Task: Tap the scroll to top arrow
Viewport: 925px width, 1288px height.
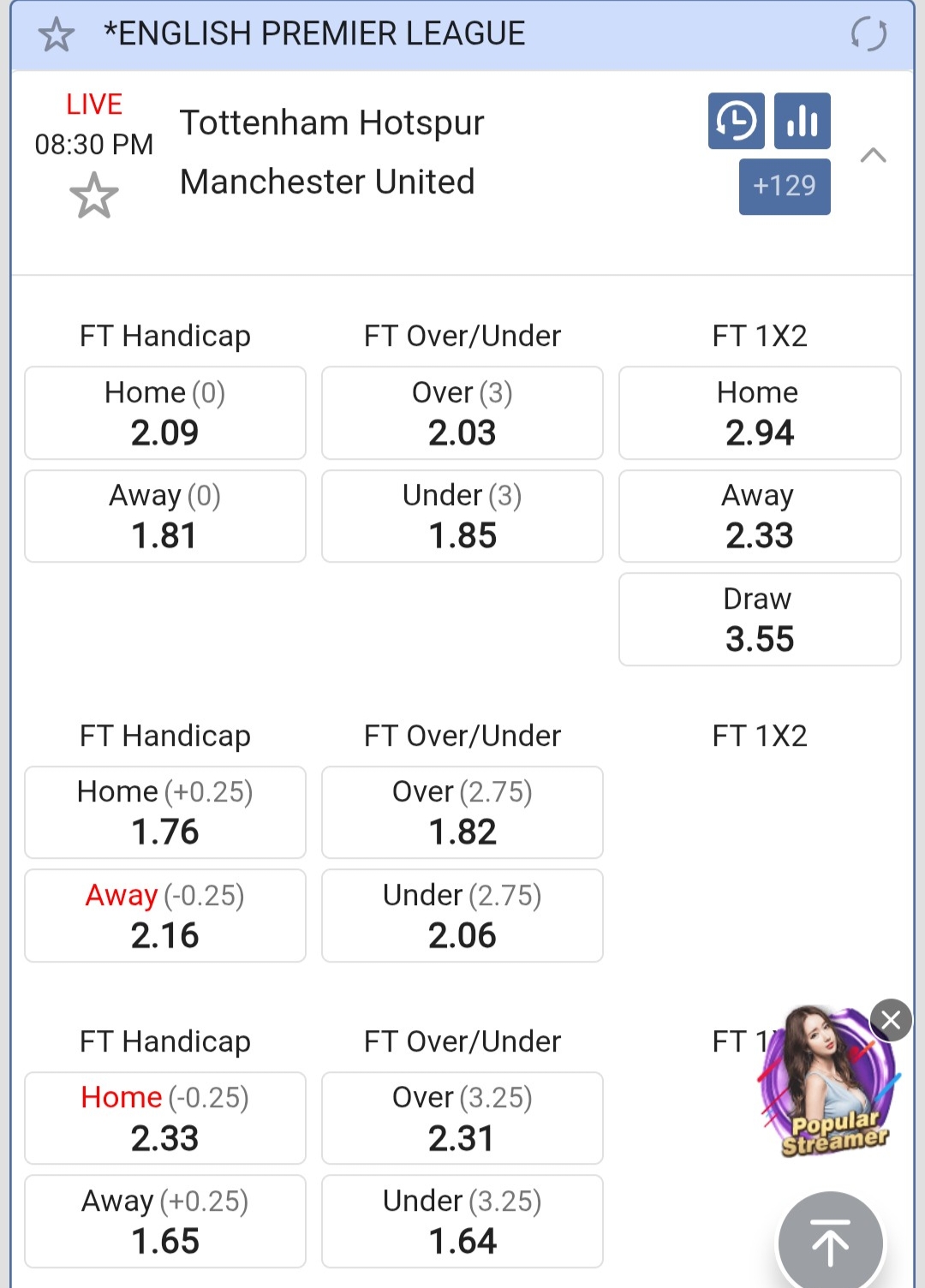Action: point(830,1243)
